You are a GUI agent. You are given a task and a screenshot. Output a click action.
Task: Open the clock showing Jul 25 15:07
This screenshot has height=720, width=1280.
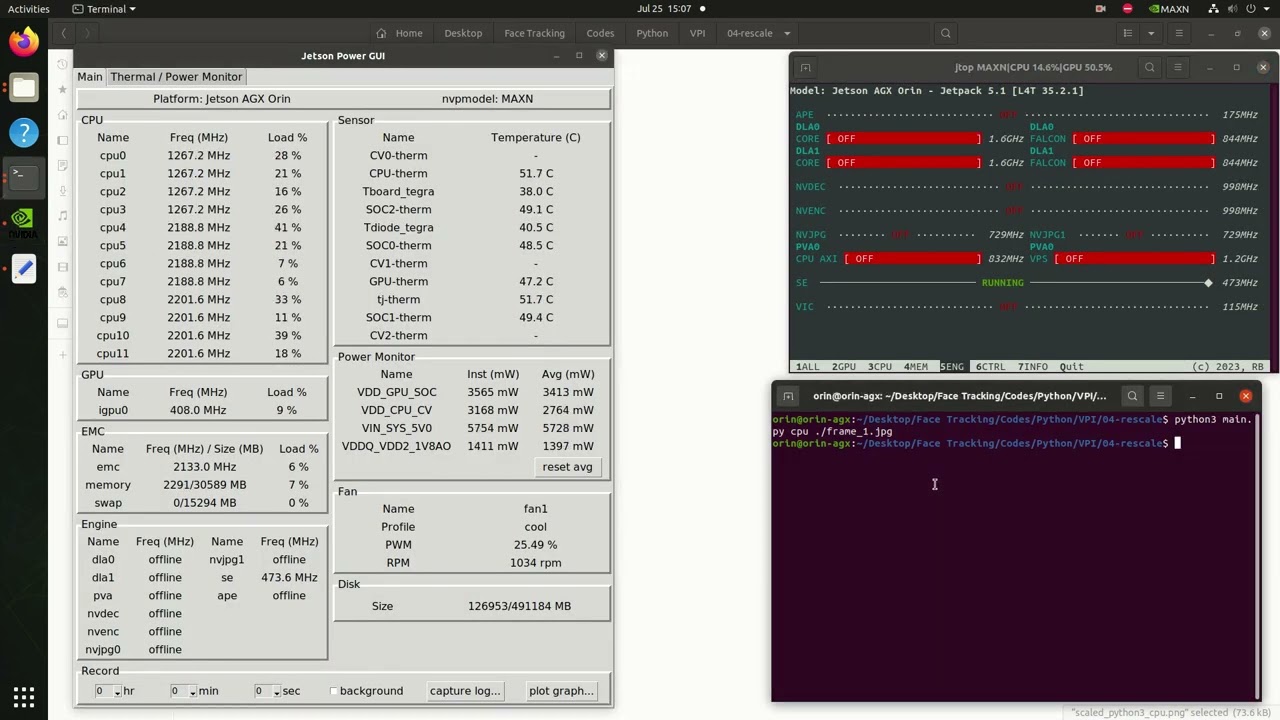point(664,9)
